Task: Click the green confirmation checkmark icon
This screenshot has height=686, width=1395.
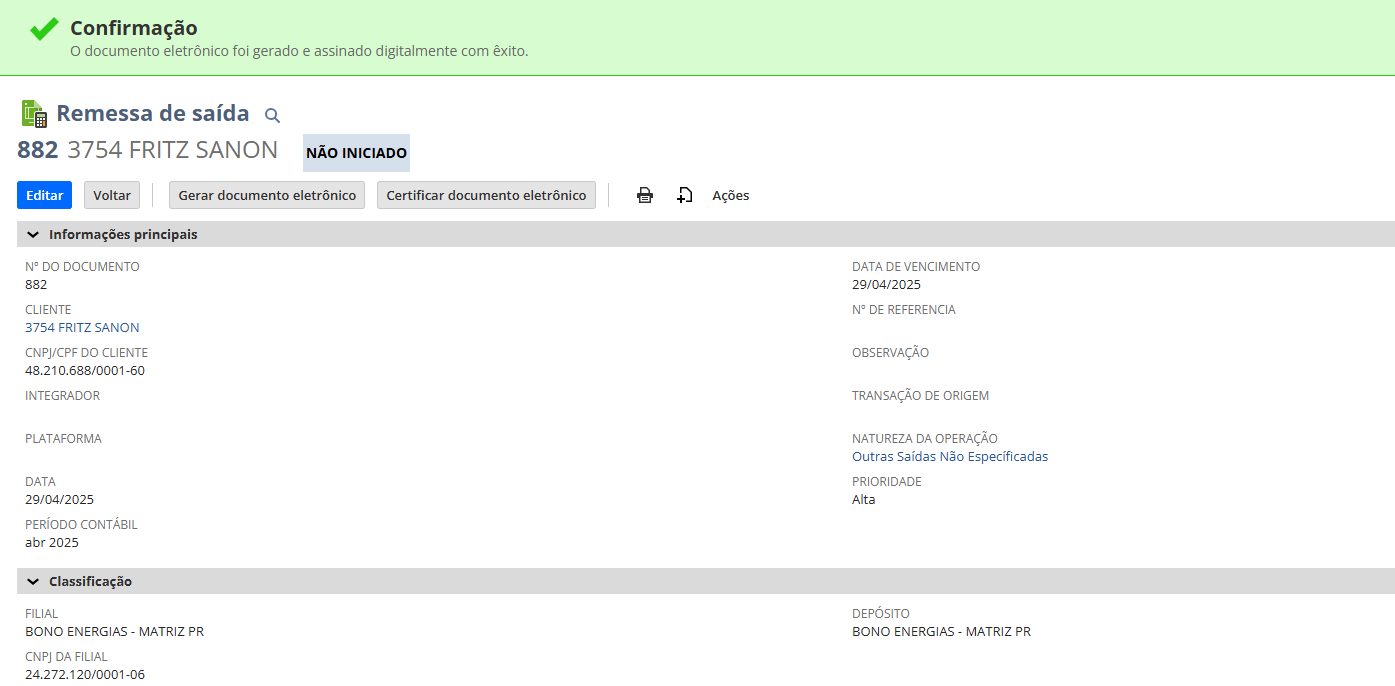Action: (44, 29)
